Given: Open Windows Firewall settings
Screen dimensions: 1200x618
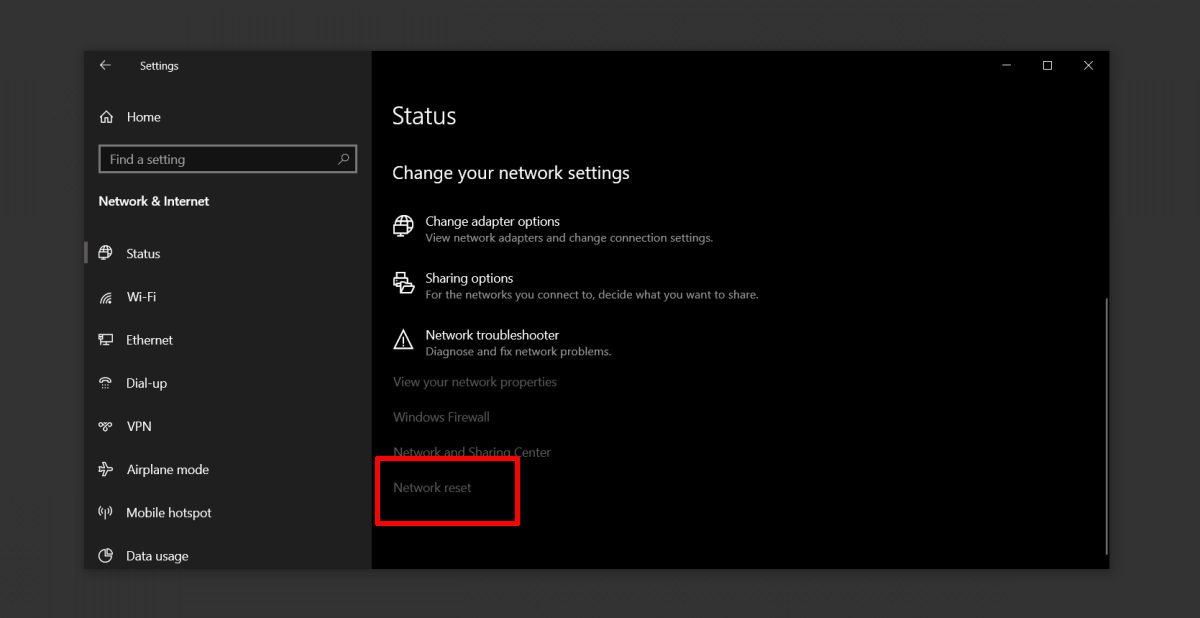Looking at the screenshot, I should (440, 417).
